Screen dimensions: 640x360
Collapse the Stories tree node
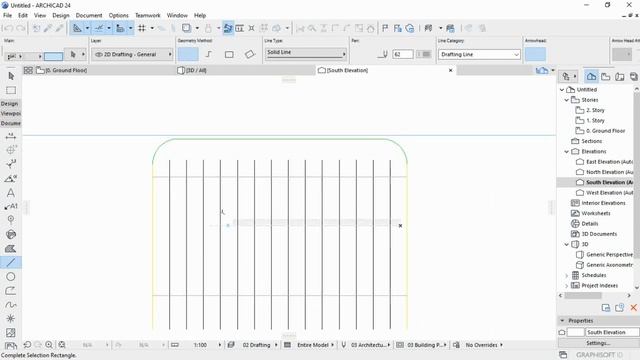click(x=566, y=100)
